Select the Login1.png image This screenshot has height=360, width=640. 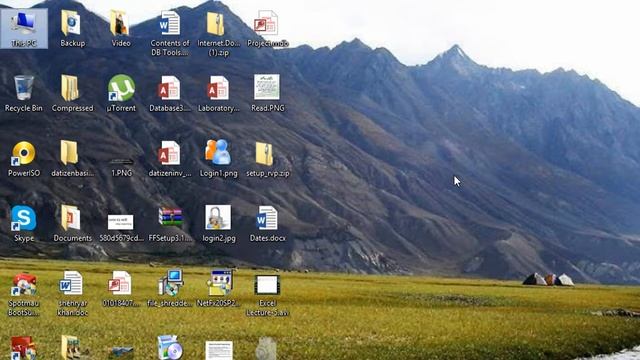point(218,159)
